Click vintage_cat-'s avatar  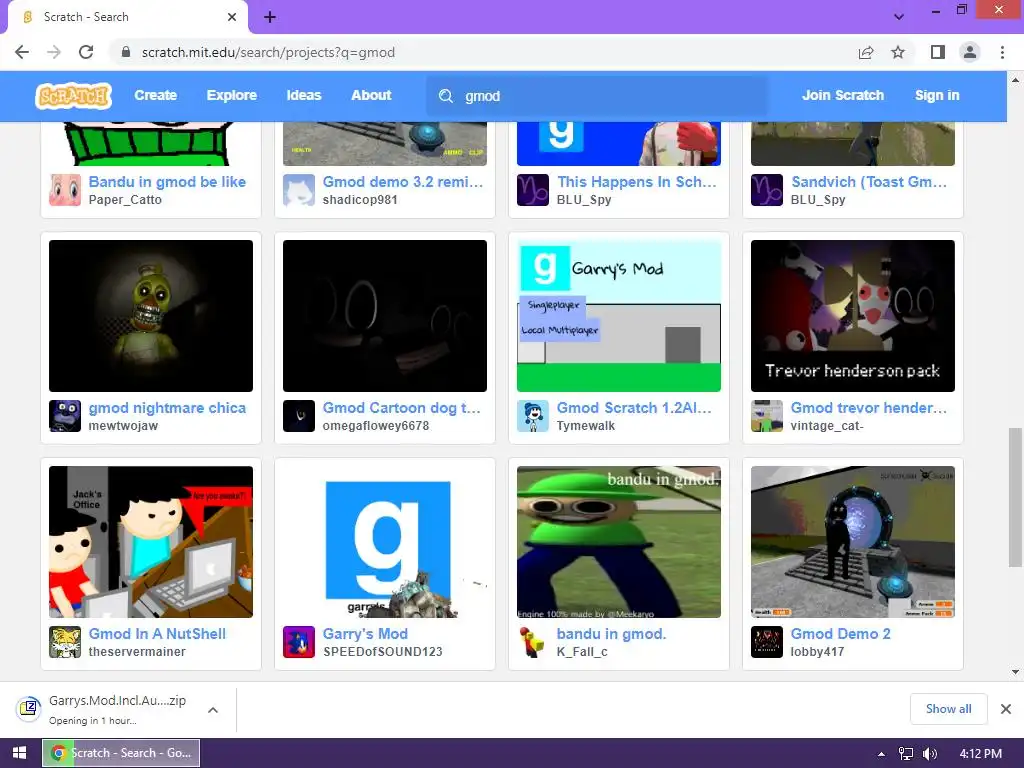[767, 416]
